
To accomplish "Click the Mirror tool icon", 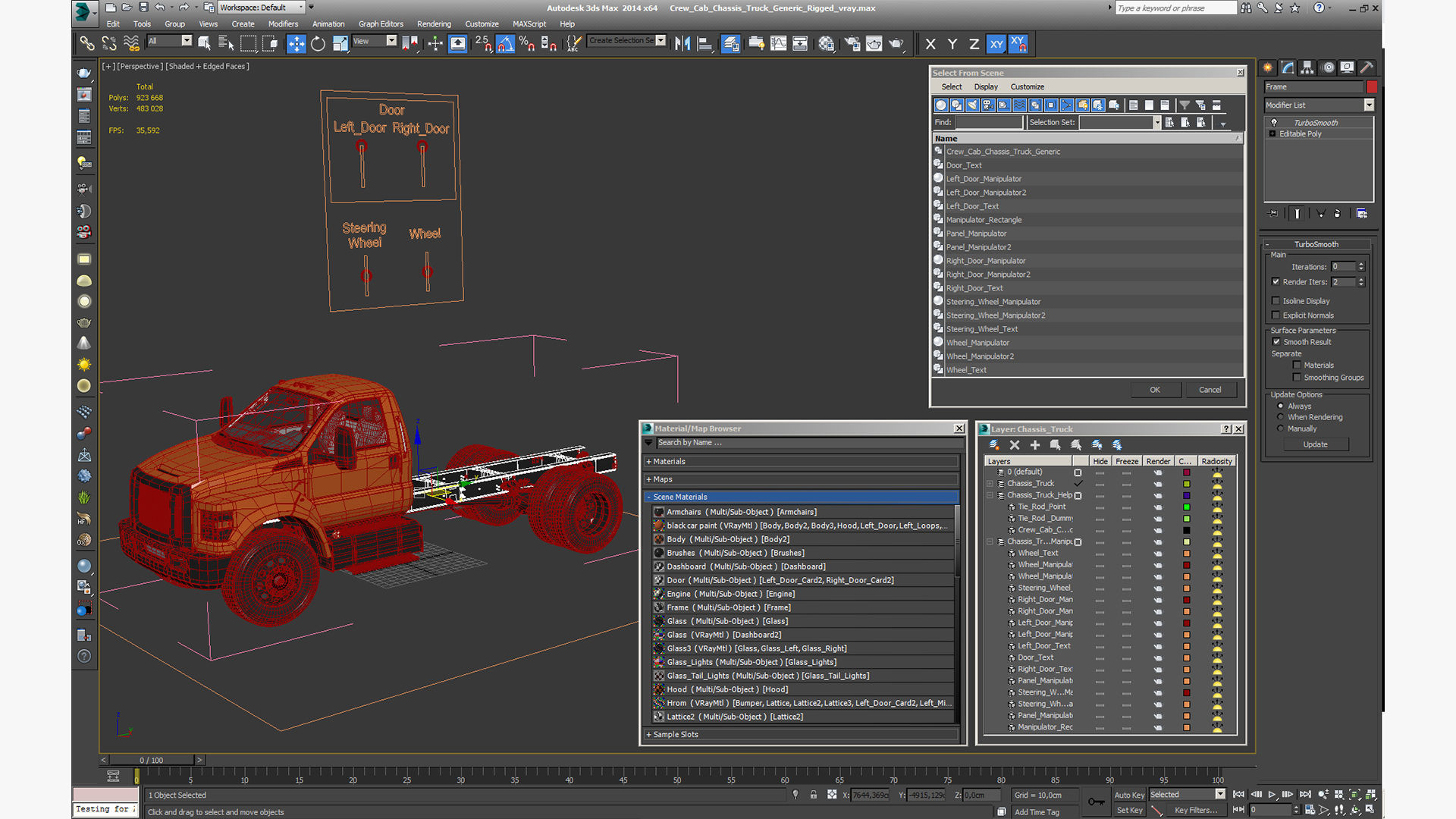I will click(682, 44).
